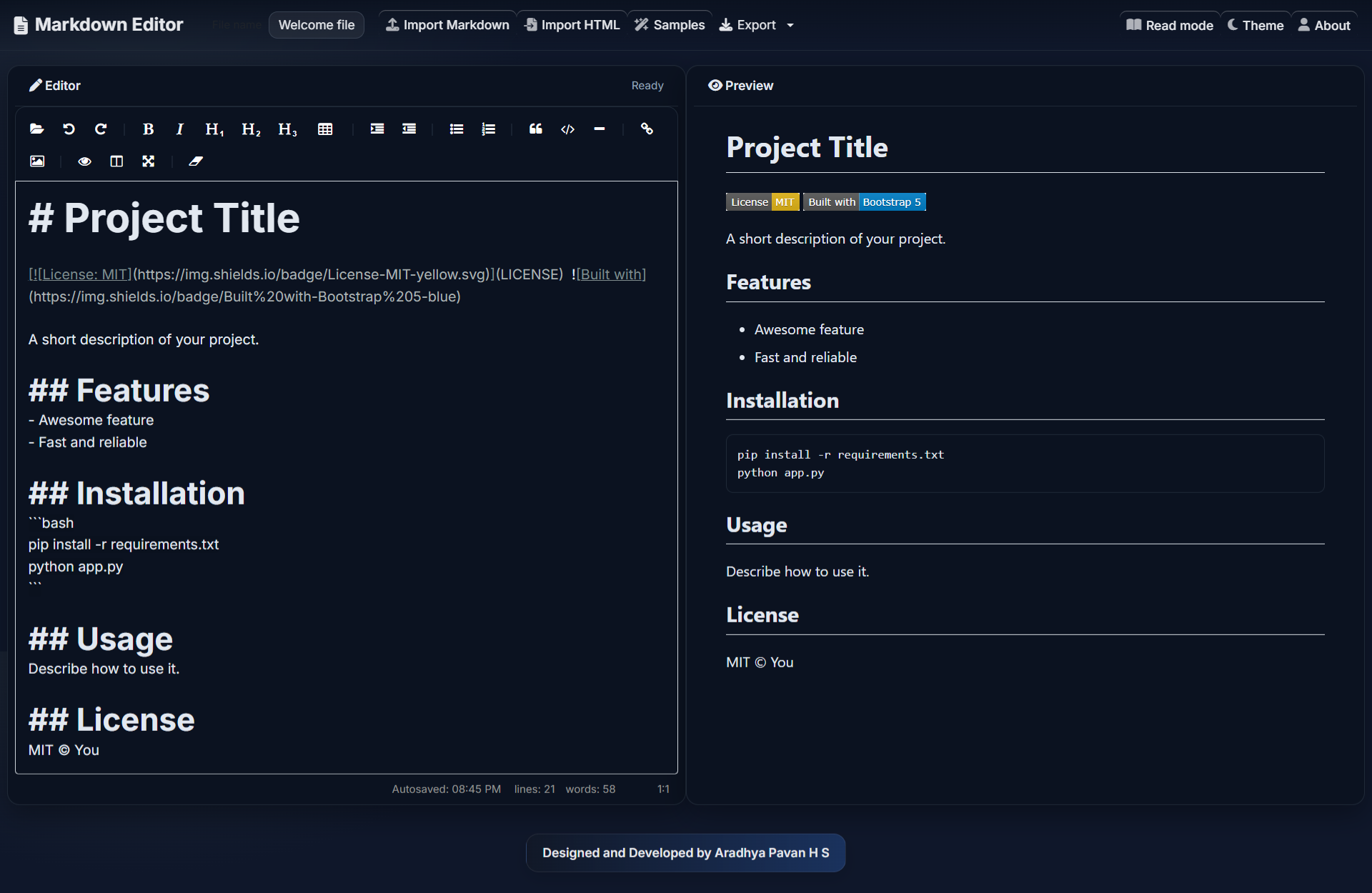
Task: Click '## License' heading in editor
Action: pos(111,720)
